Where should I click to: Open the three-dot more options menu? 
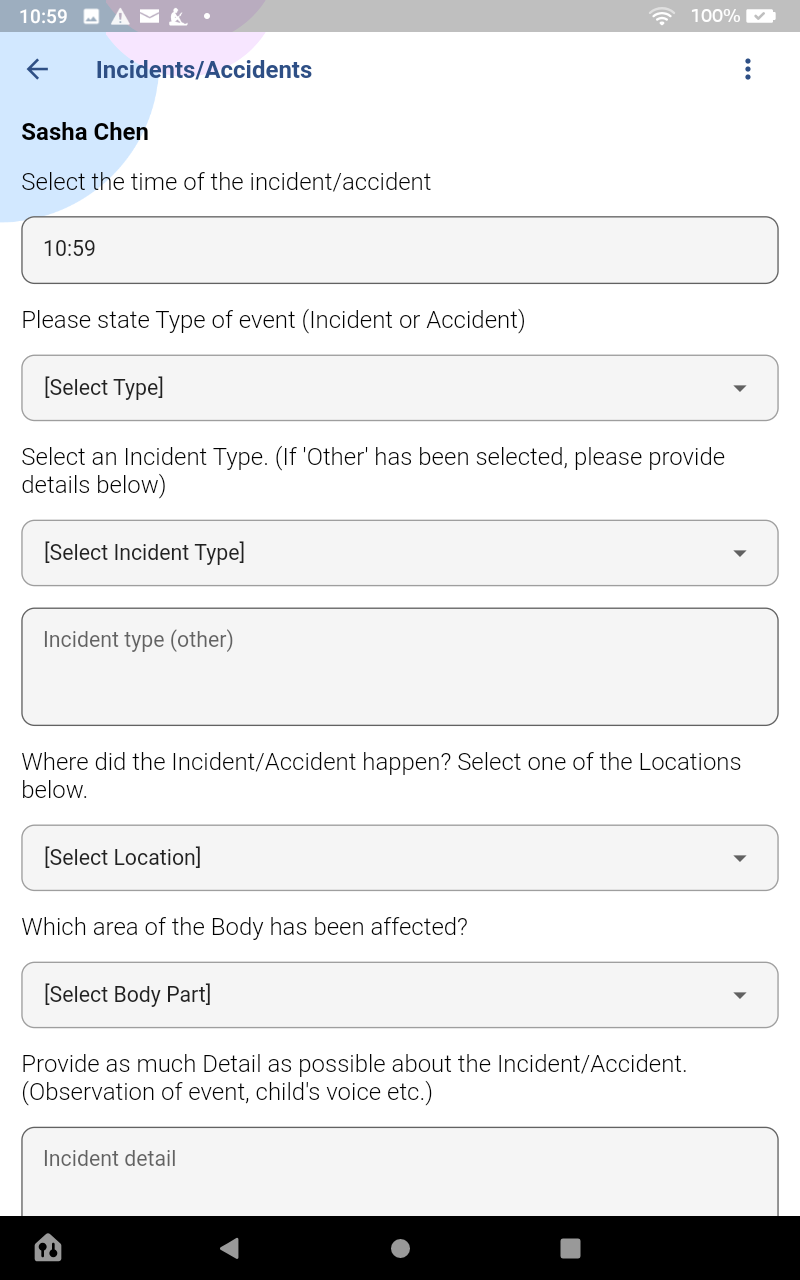(748, 69)
